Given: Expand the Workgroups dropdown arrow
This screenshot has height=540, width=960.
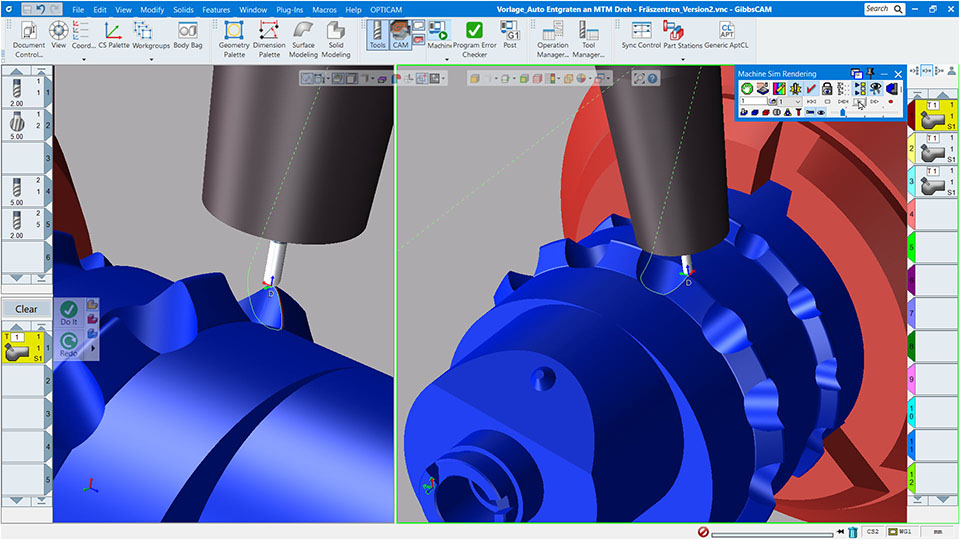Looking at the screenshot, I should (x=151, y=59).
